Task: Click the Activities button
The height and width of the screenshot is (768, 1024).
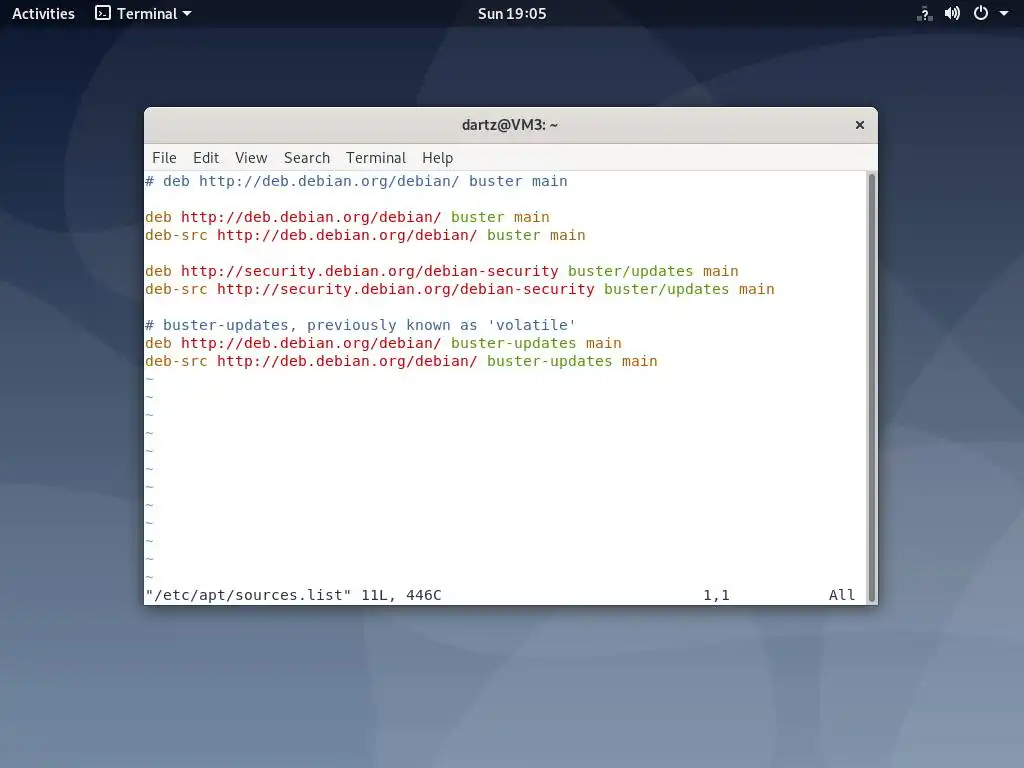Action: click(43, 13)
